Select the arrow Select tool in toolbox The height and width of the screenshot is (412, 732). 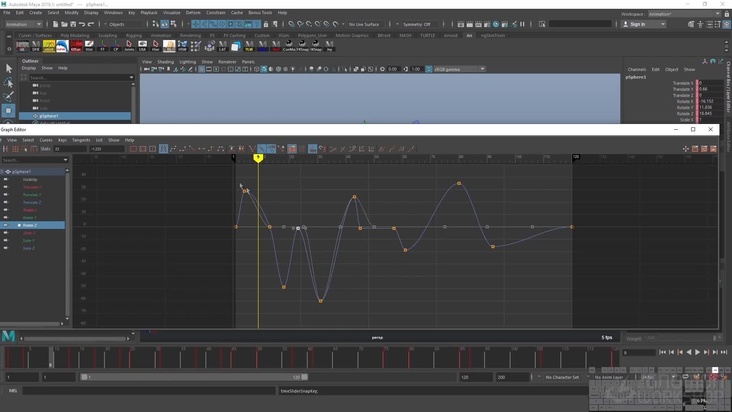(x=8, y=68)
